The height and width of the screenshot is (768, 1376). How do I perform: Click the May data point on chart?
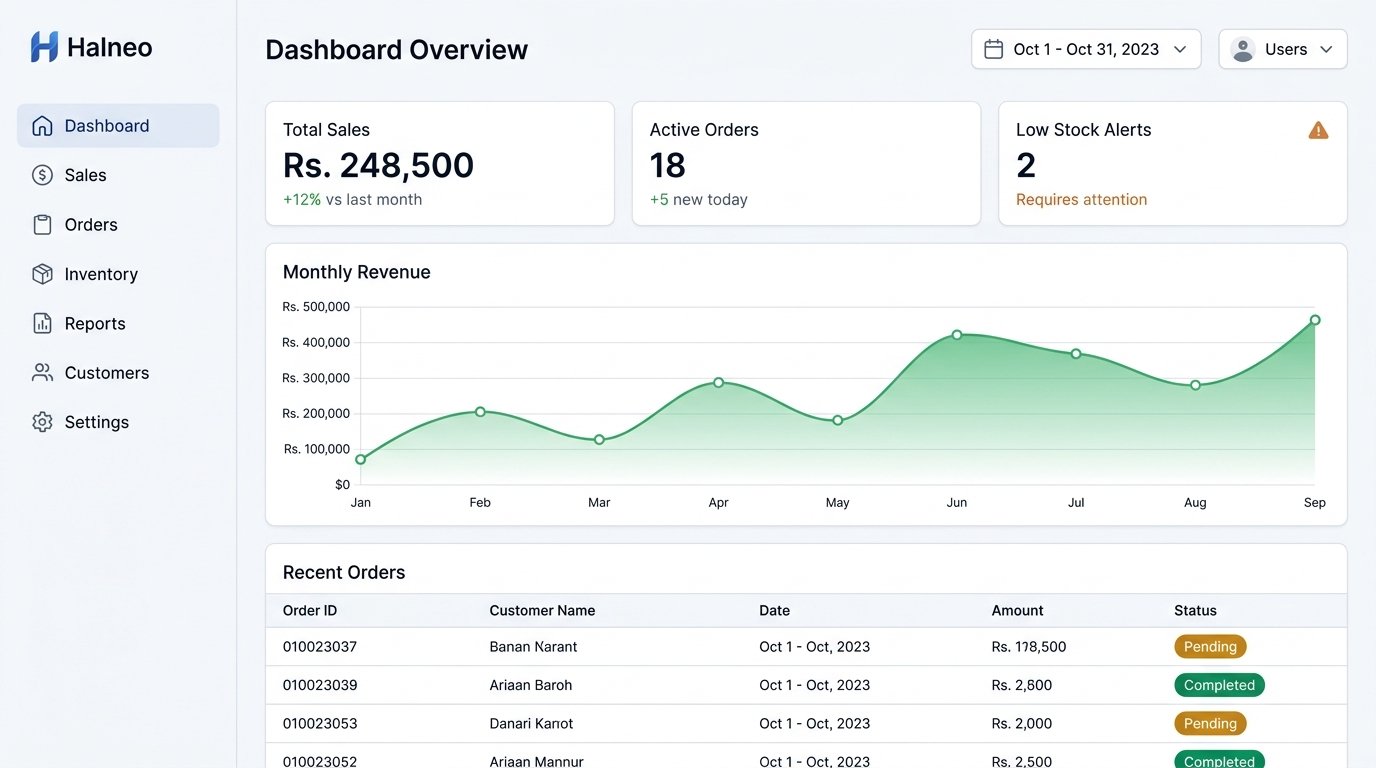[x=838, y=420]
